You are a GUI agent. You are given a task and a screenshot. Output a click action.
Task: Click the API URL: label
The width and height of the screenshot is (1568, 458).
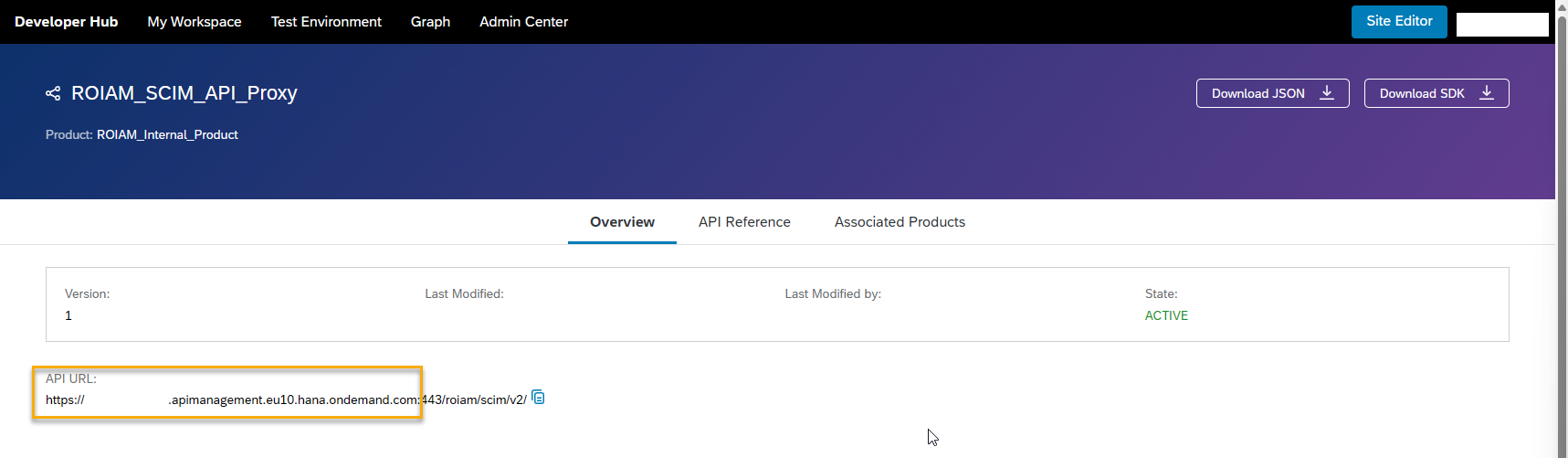coord(71,378)
